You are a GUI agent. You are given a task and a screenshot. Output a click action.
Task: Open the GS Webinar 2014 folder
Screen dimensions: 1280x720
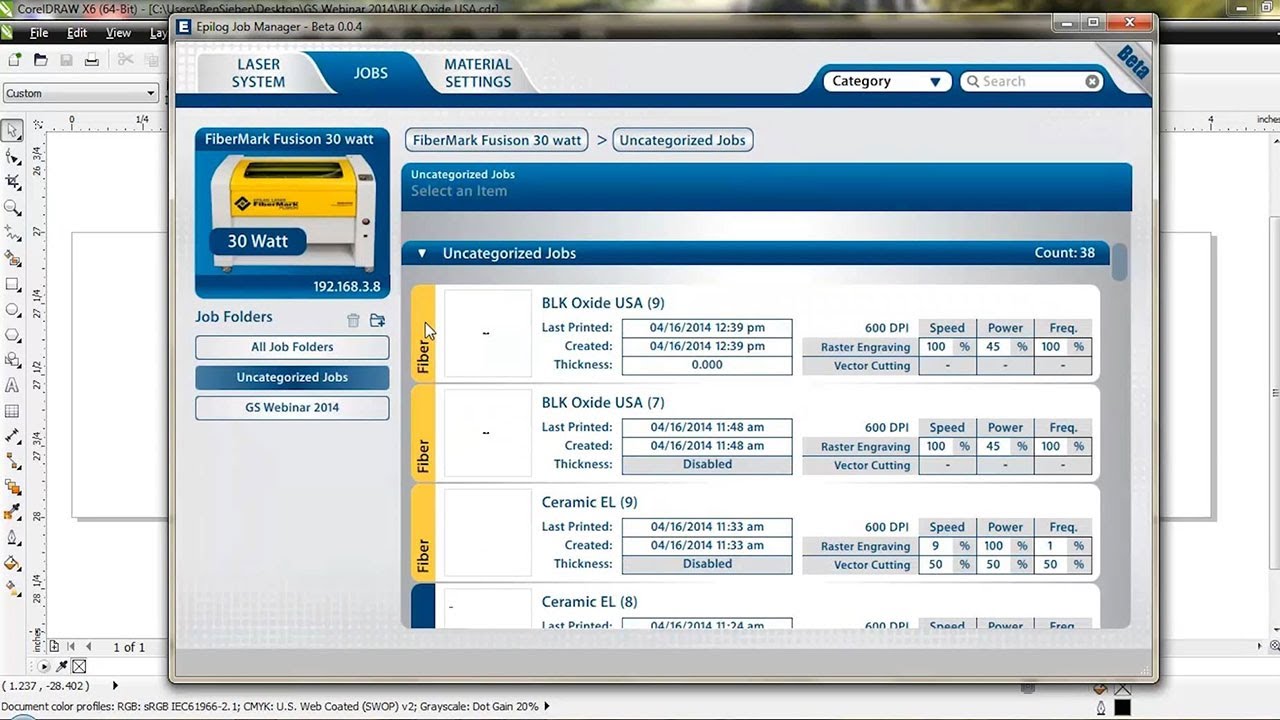[x=292, y=407]
